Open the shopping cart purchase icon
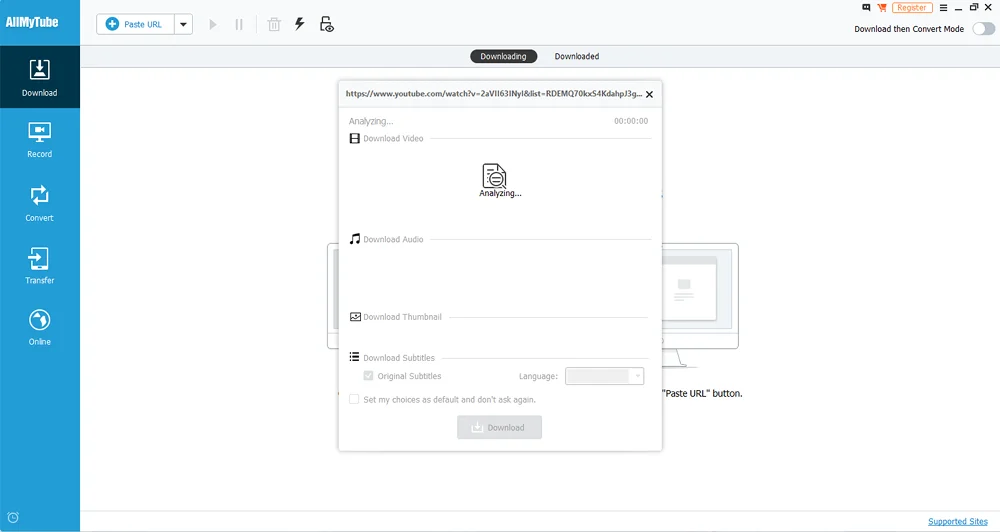 pos(881,8)
